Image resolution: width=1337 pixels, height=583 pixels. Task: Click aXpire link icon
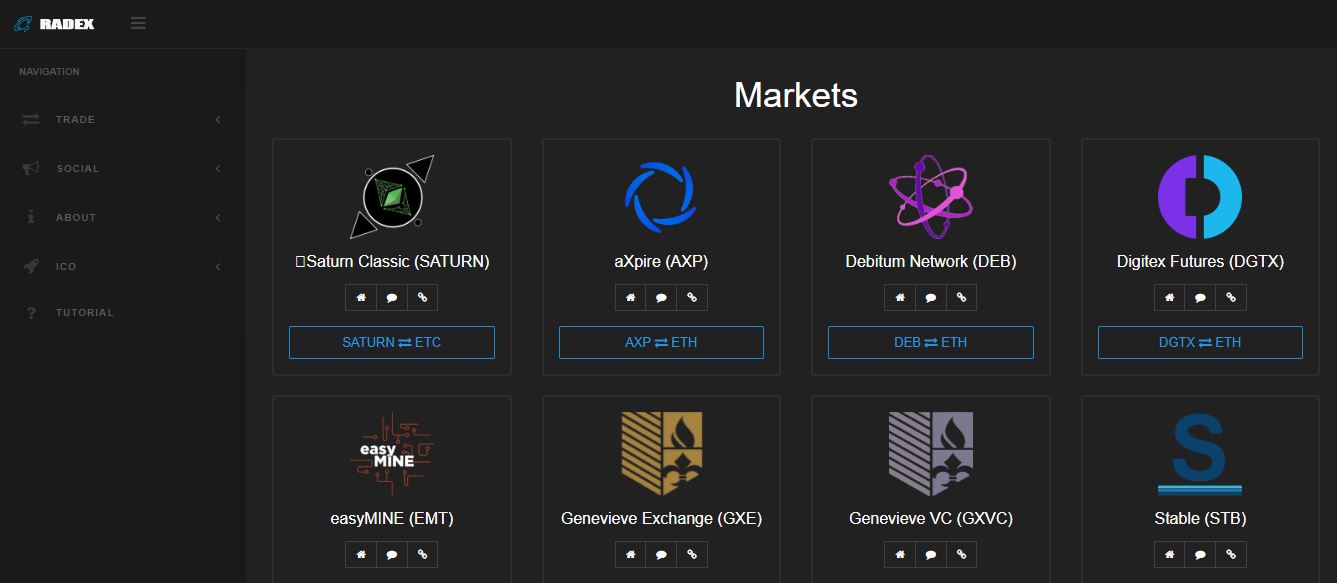691,297
